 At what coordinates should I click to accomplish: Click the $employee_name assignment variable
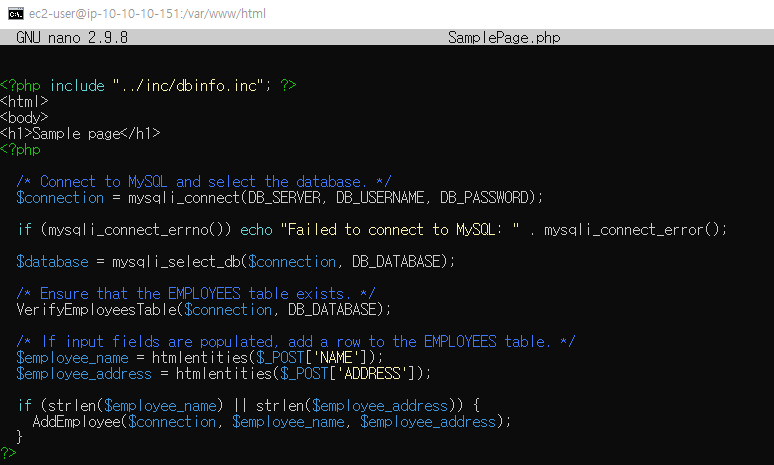click(x=72, y=357)
